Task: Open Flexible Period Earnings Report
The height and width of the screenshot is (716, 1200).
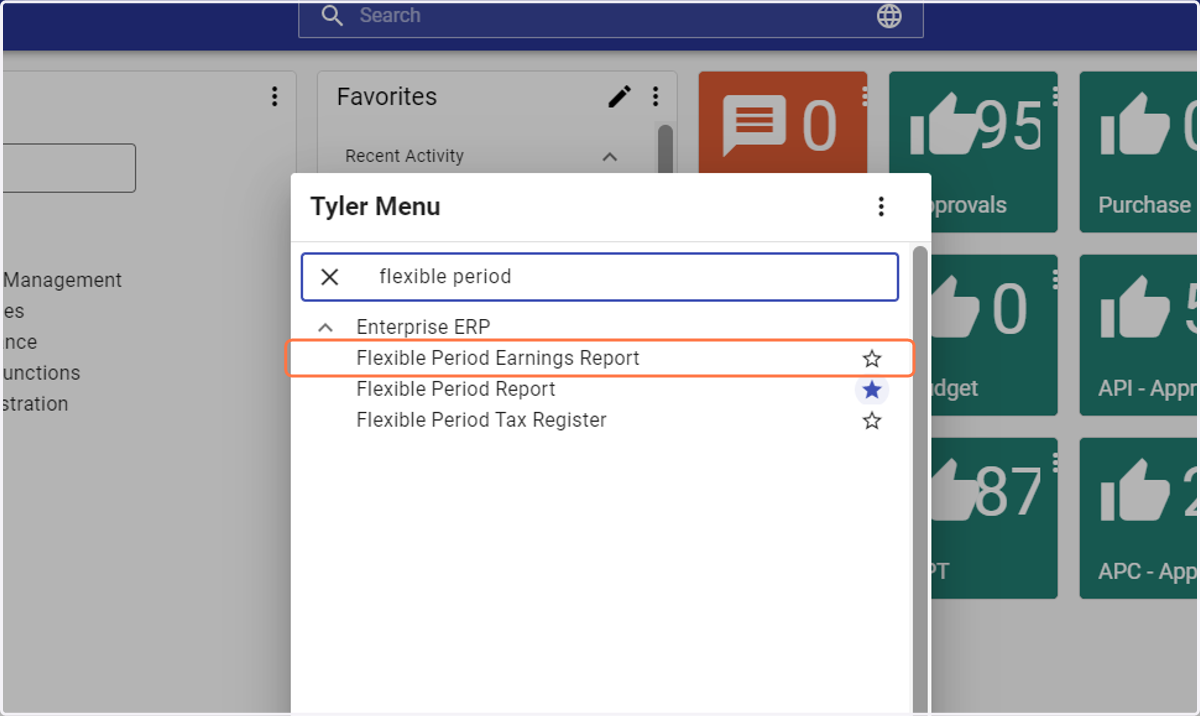Action: click(498, 358)
